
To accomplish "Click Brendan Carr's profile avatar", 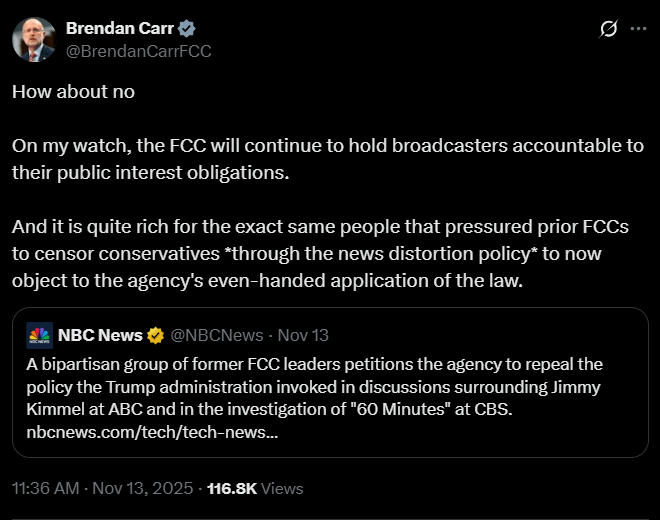I will [34, 39].
